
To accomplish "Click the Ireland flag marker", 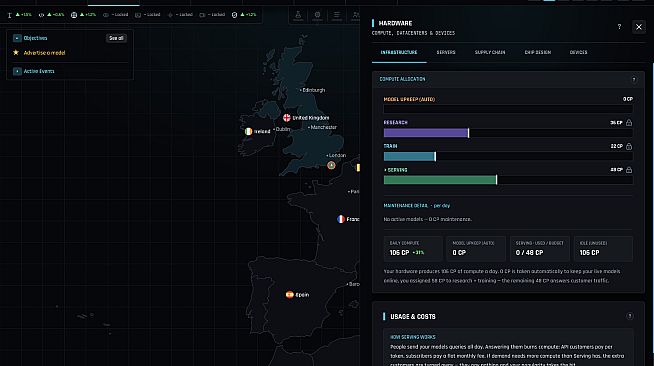I will click(248, 131).
